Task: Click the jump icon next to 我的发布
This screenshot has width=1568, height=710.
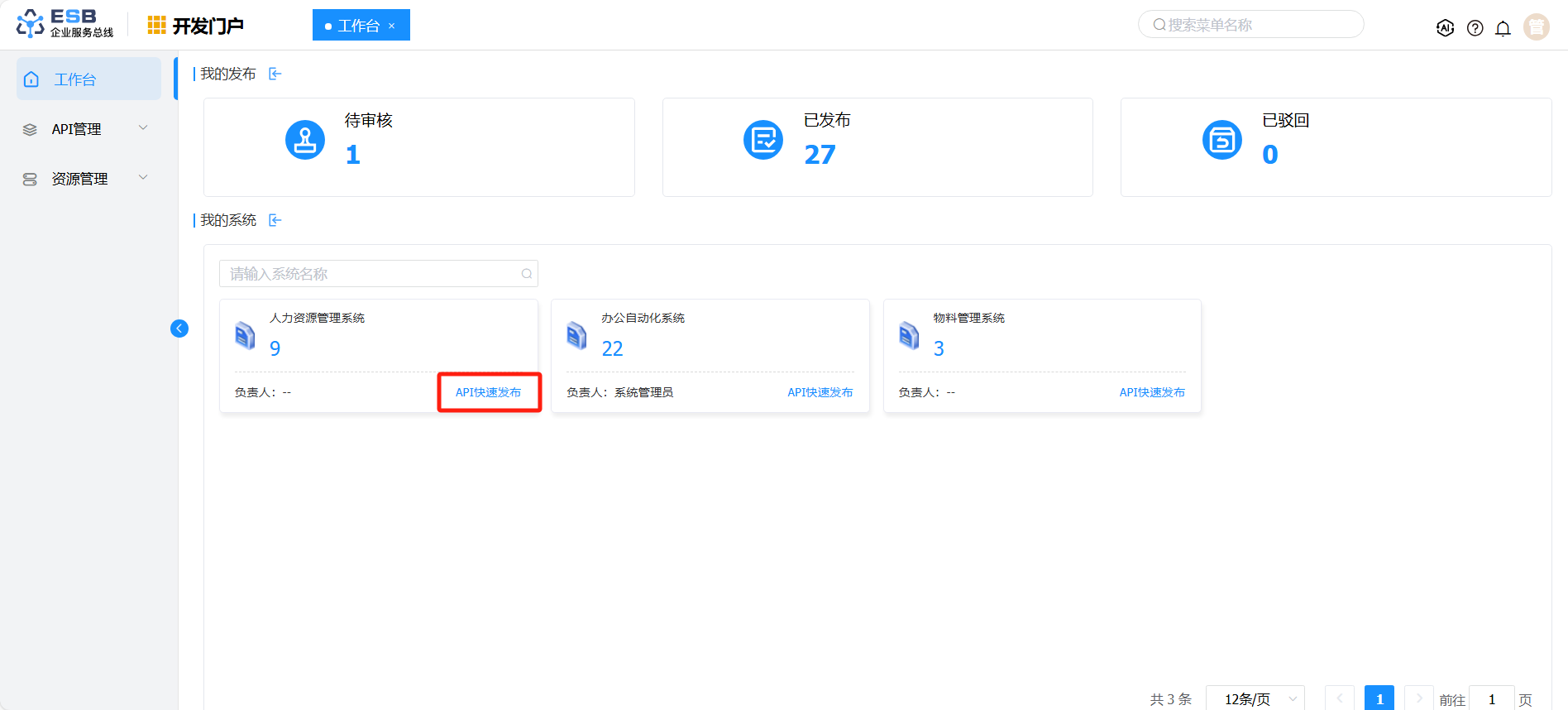Action: pos(275,74)
